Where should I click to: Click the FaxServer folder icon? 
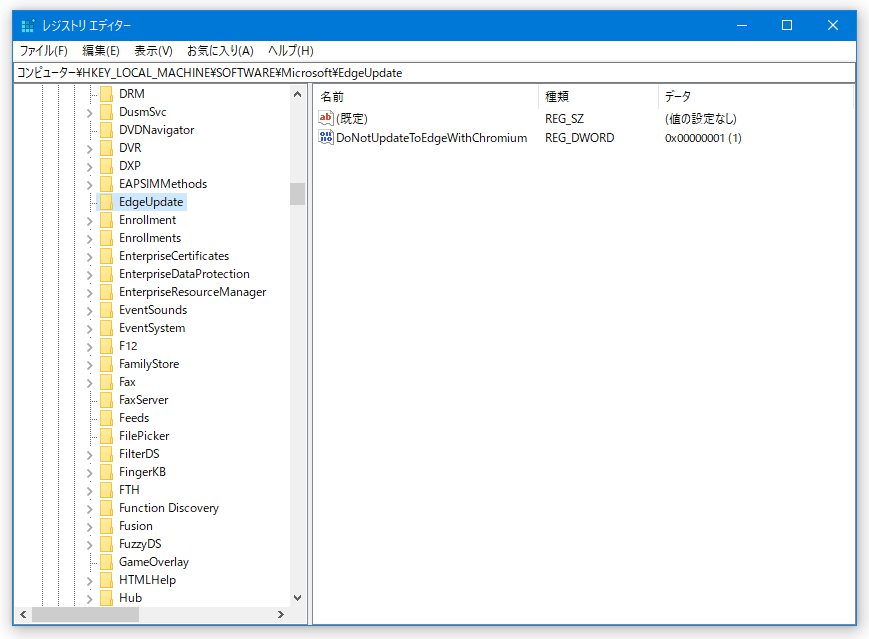click(106, 400)
